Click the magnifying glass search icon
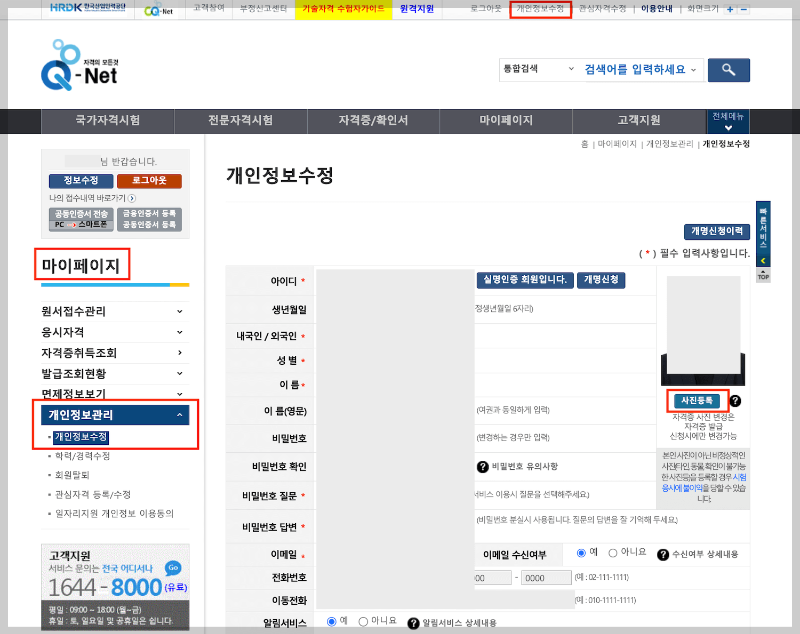The image size is (800, 634). (728, 70)
